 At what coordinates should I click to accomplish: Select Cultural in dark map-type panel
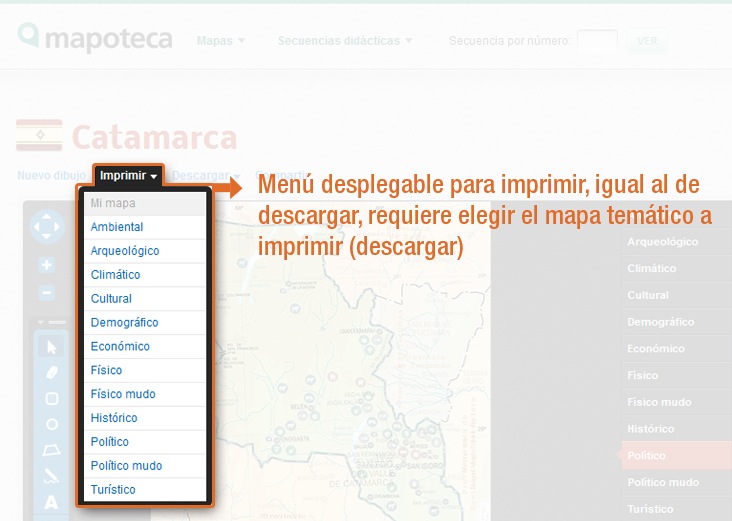click(x=677, y=295)
